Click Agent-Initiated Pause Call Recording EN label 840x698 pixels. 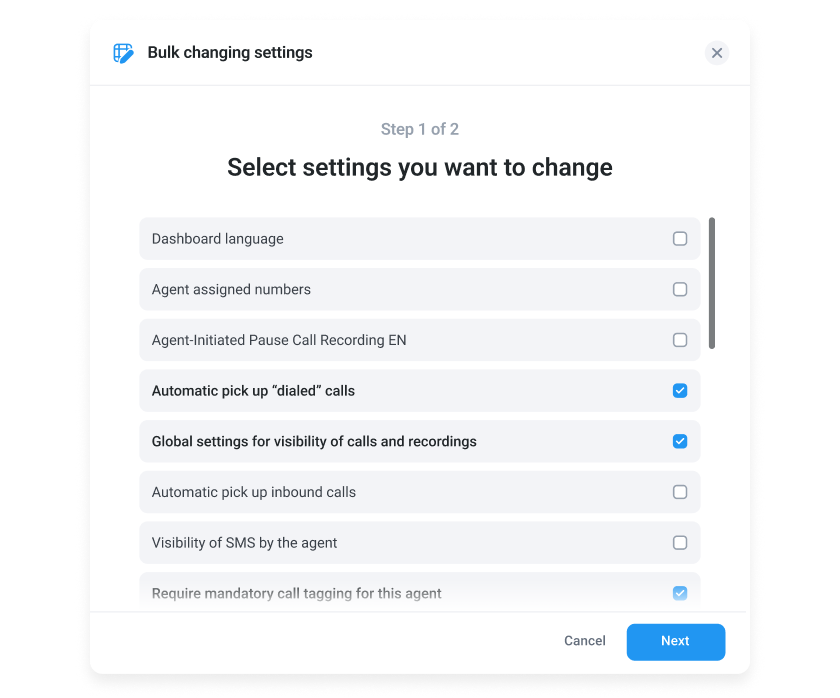tap(279, 340)
